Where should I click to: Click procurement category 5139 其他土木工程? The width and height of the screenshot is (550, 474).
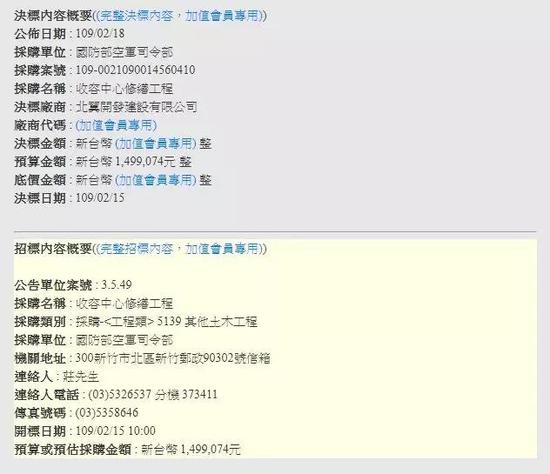pos(207,322)
